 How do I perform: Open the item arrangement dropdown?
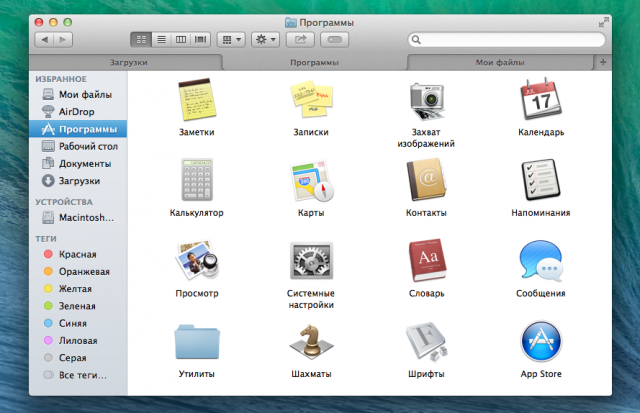(231, 40)
